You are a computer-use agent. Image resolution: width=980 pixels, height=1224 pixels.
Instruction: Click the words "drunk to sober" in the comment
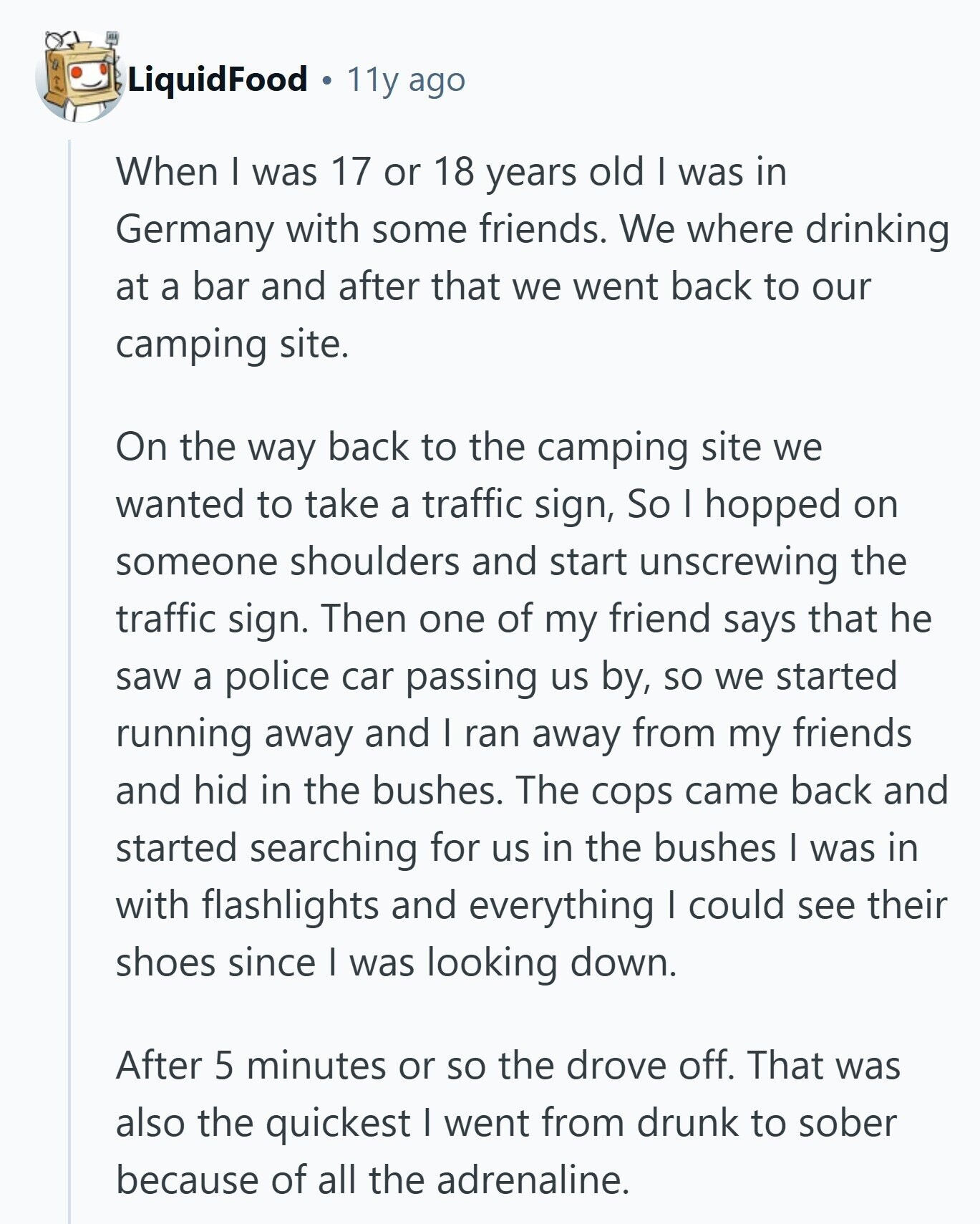point(766,1123)
